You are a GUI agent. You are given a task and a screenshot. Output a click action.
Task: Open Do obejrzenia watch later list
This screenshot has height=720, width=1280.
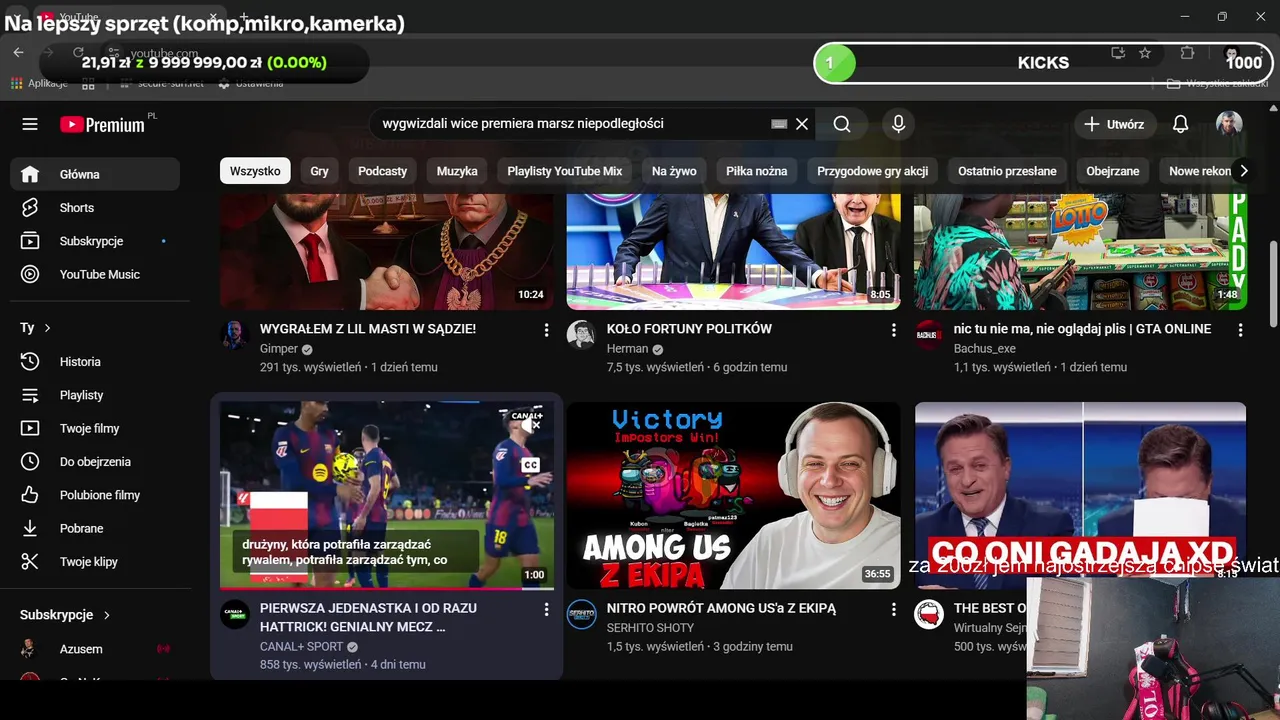click(x=95, y=461)
